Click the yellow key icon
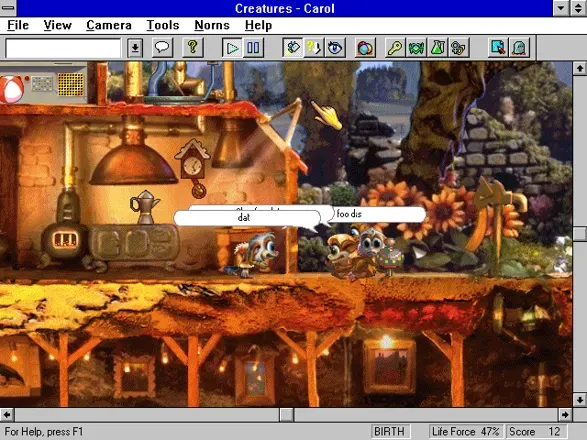The image size is (587, 440). pyautogui.click(x=395, y=48)
